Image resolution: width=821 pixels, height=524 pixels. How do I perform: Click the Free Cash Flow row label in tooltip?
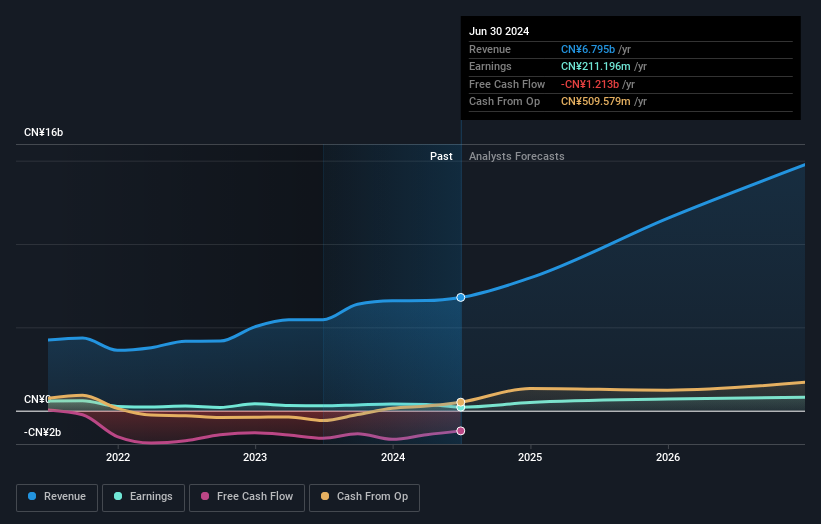click(x=507, y=84)
